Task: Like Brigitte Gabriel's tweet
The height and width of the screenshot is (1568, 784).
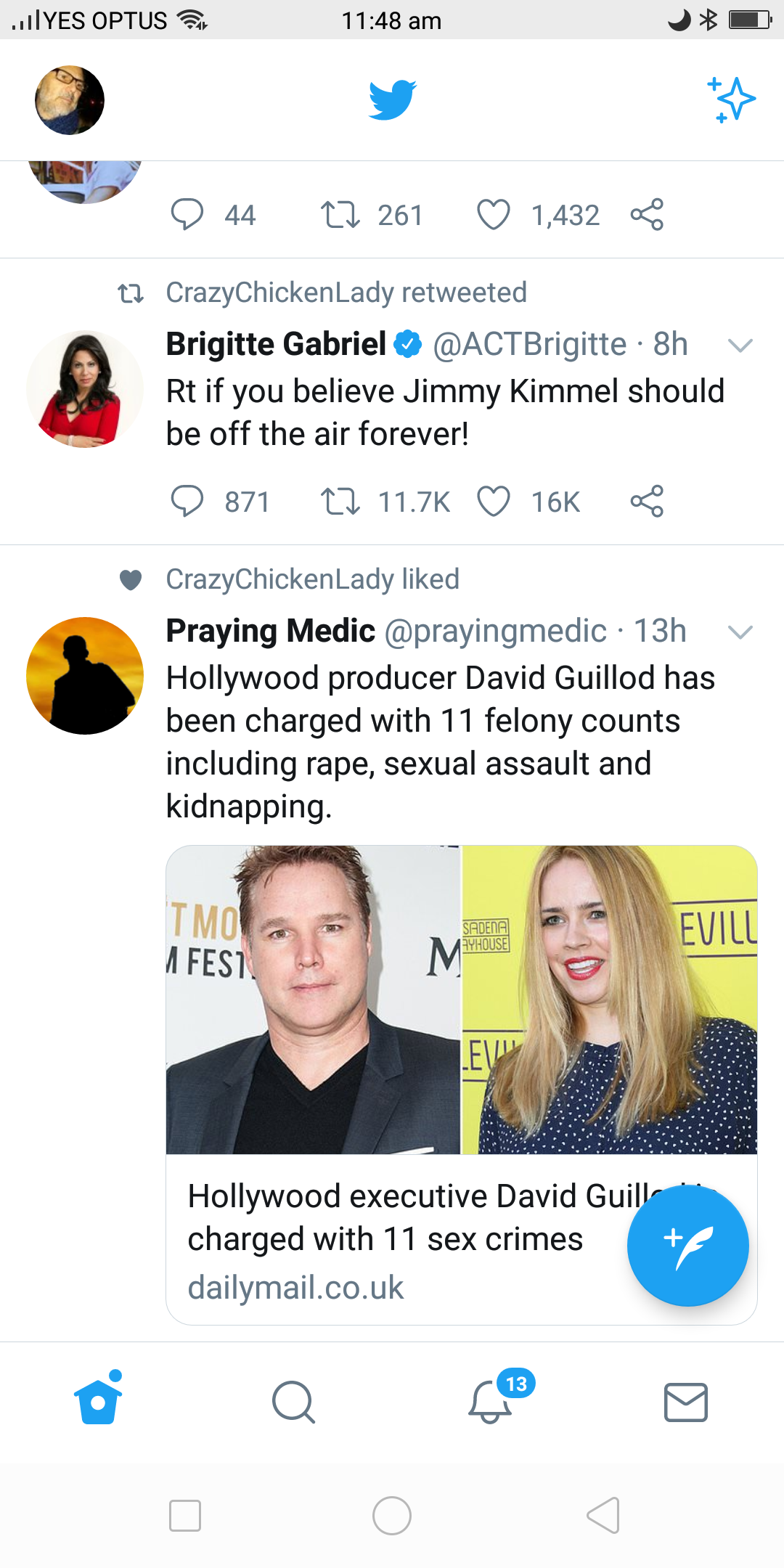Action: pos(494,501)
